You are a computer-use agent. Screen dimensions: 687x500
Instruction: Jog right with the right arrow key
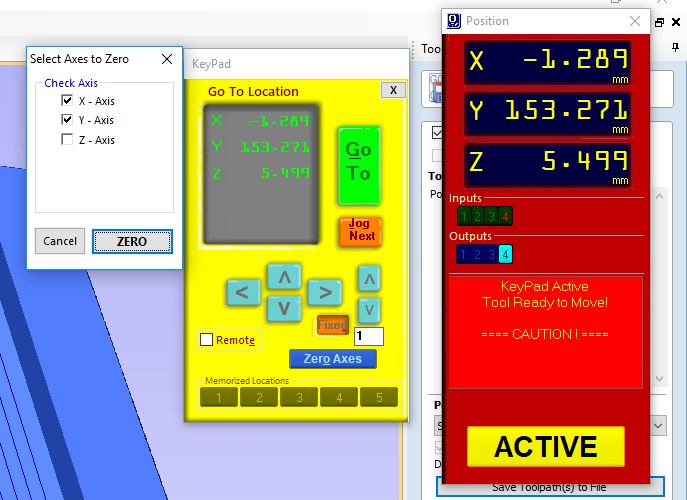coord(325,292)
